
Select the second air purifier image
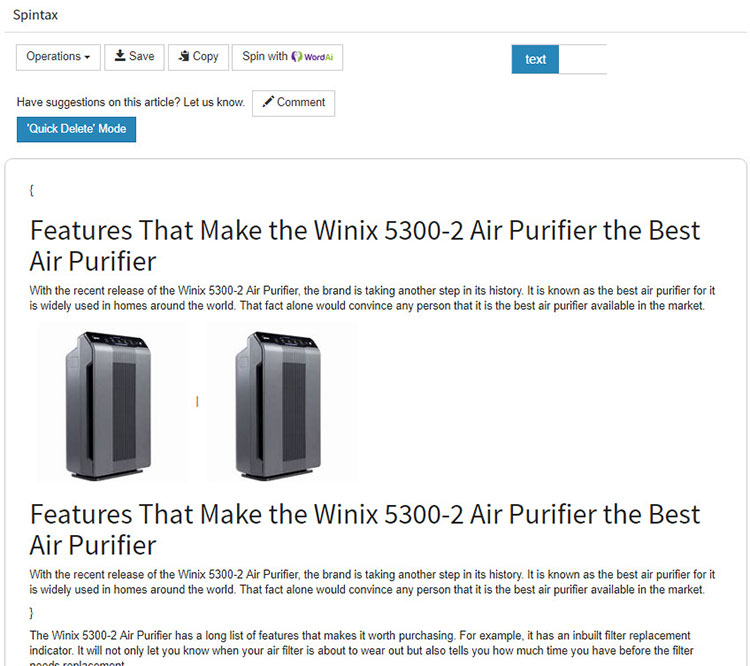tap(282, 403)
